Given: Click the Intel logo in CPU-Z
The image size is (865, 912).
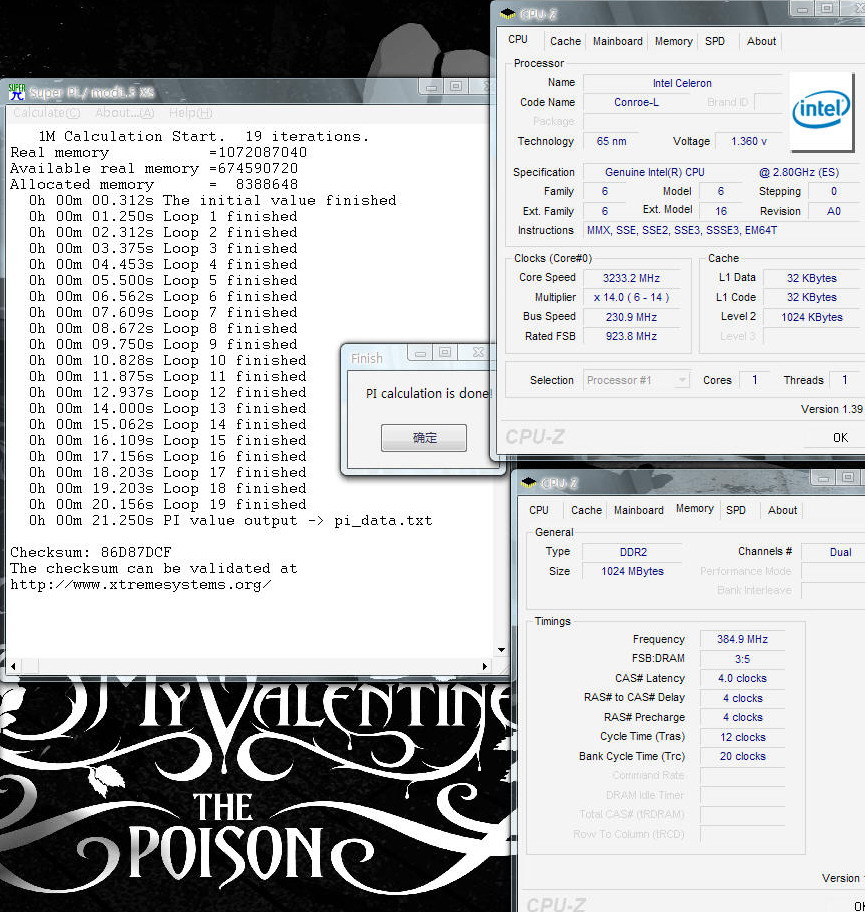Looking at the screenshot, I should pos(821,110).
